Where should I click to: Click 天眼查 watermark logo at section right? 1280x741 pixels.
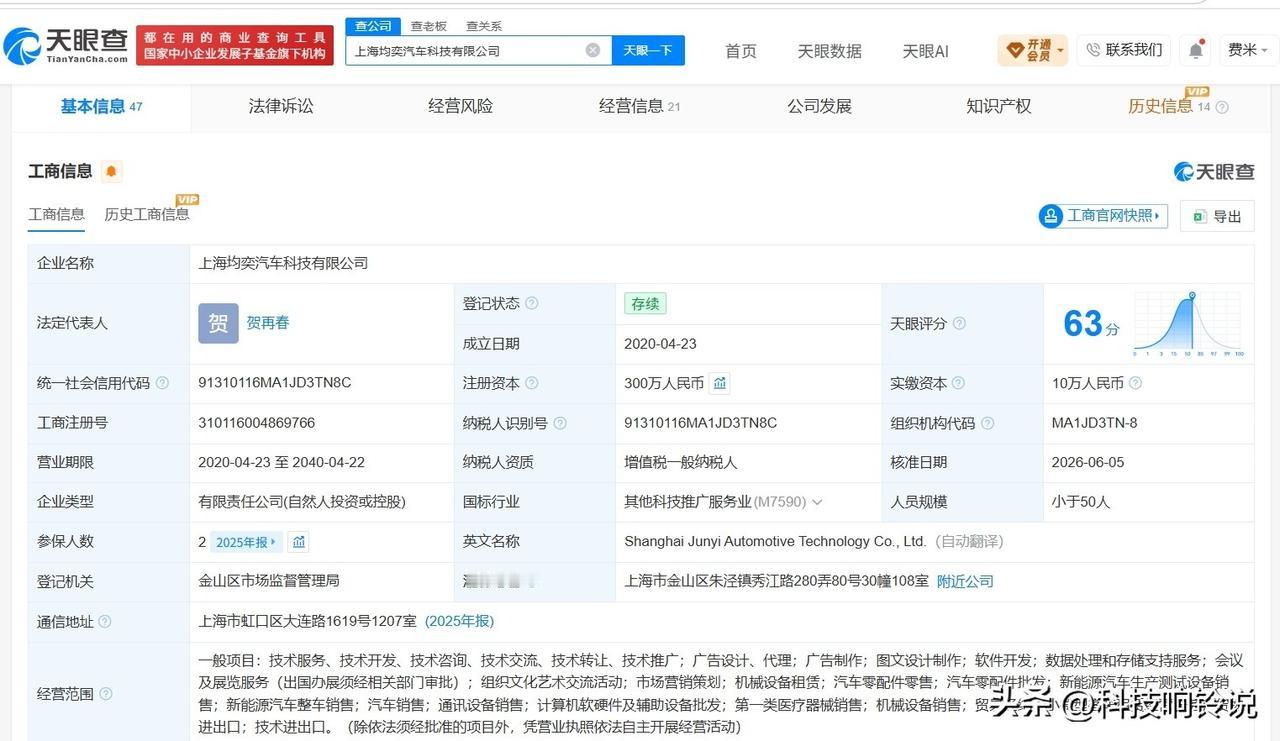1214,172
